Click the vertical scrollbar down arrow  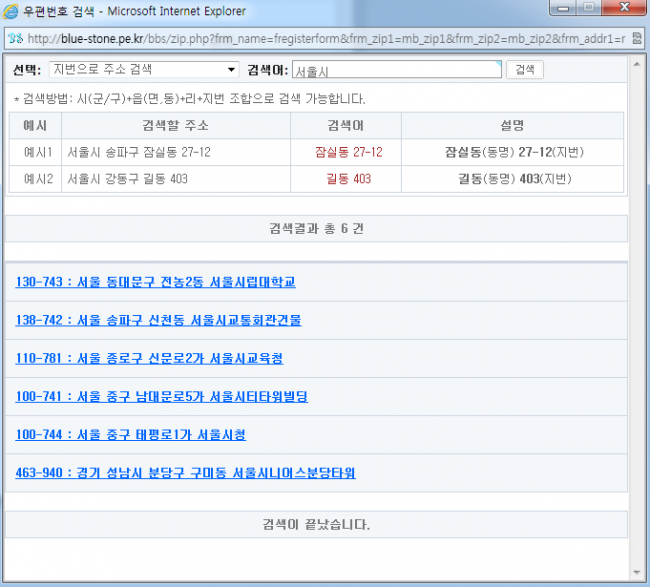tap(637, 573)
